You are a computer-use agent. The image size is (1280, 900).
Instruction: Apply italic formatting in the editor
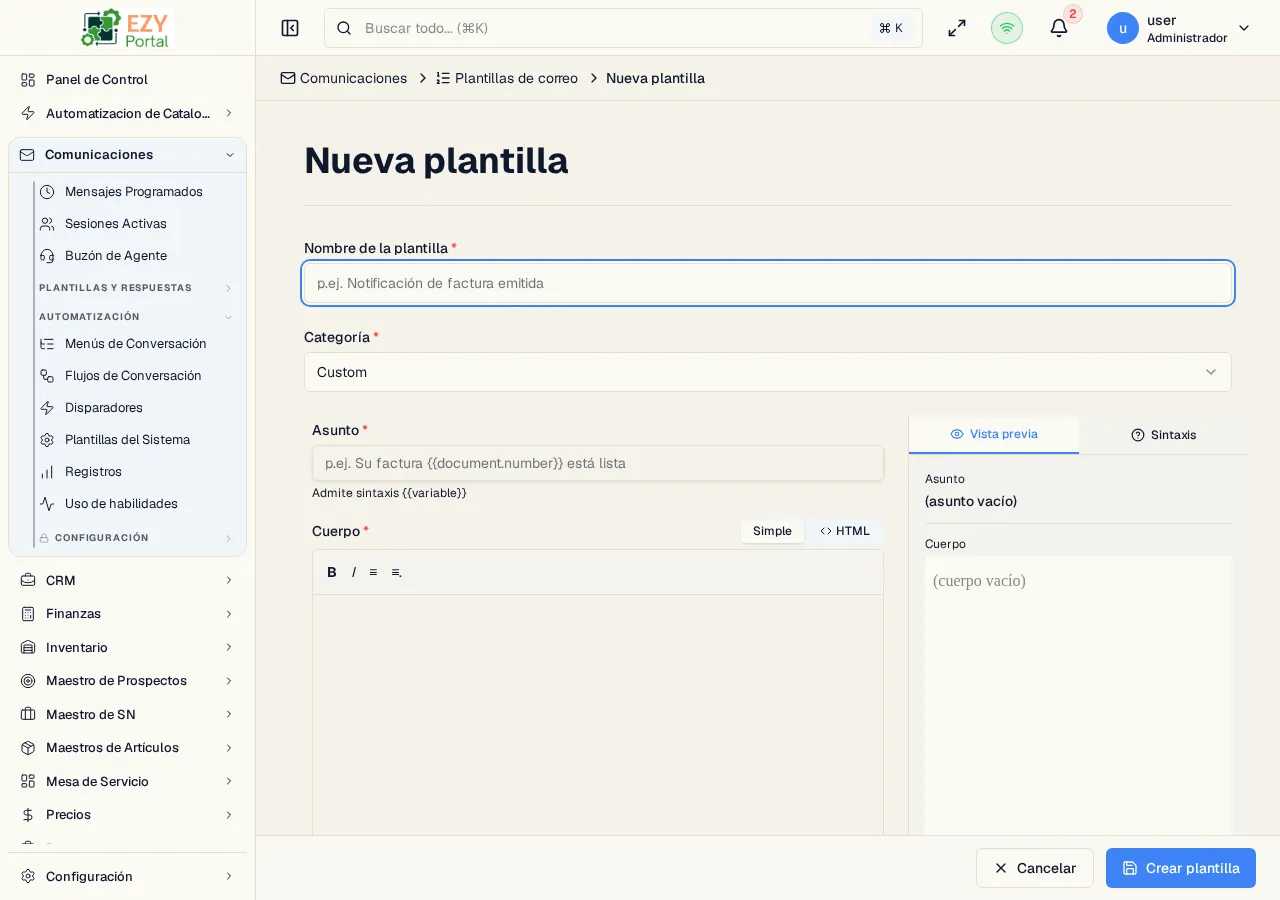(x=353, y=572)
